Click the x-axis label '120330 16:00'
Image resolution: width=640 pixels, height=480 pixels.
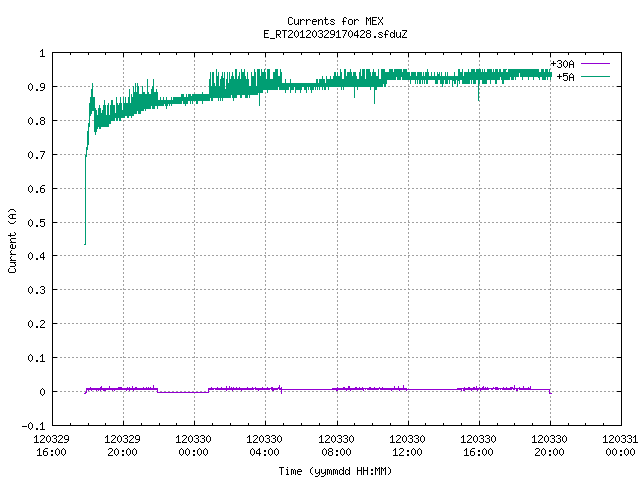[x=478, y=446]
